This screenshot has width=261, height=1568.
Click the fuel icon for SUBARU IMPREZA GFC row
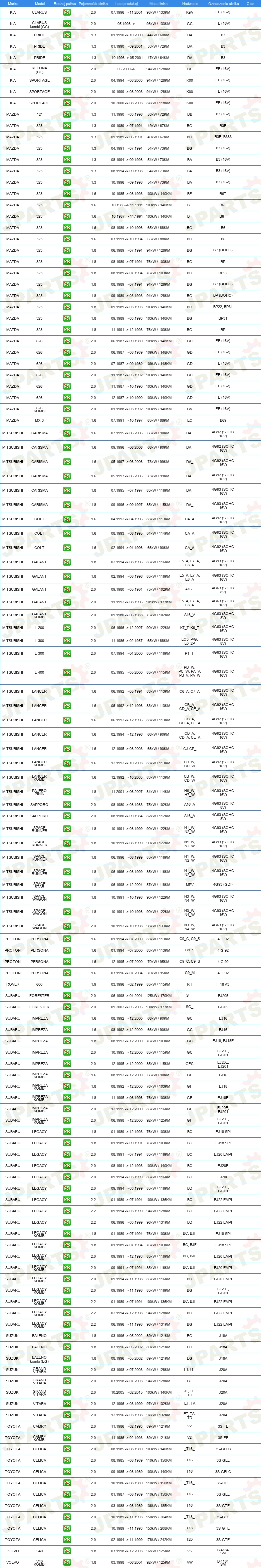point(67,1063)
